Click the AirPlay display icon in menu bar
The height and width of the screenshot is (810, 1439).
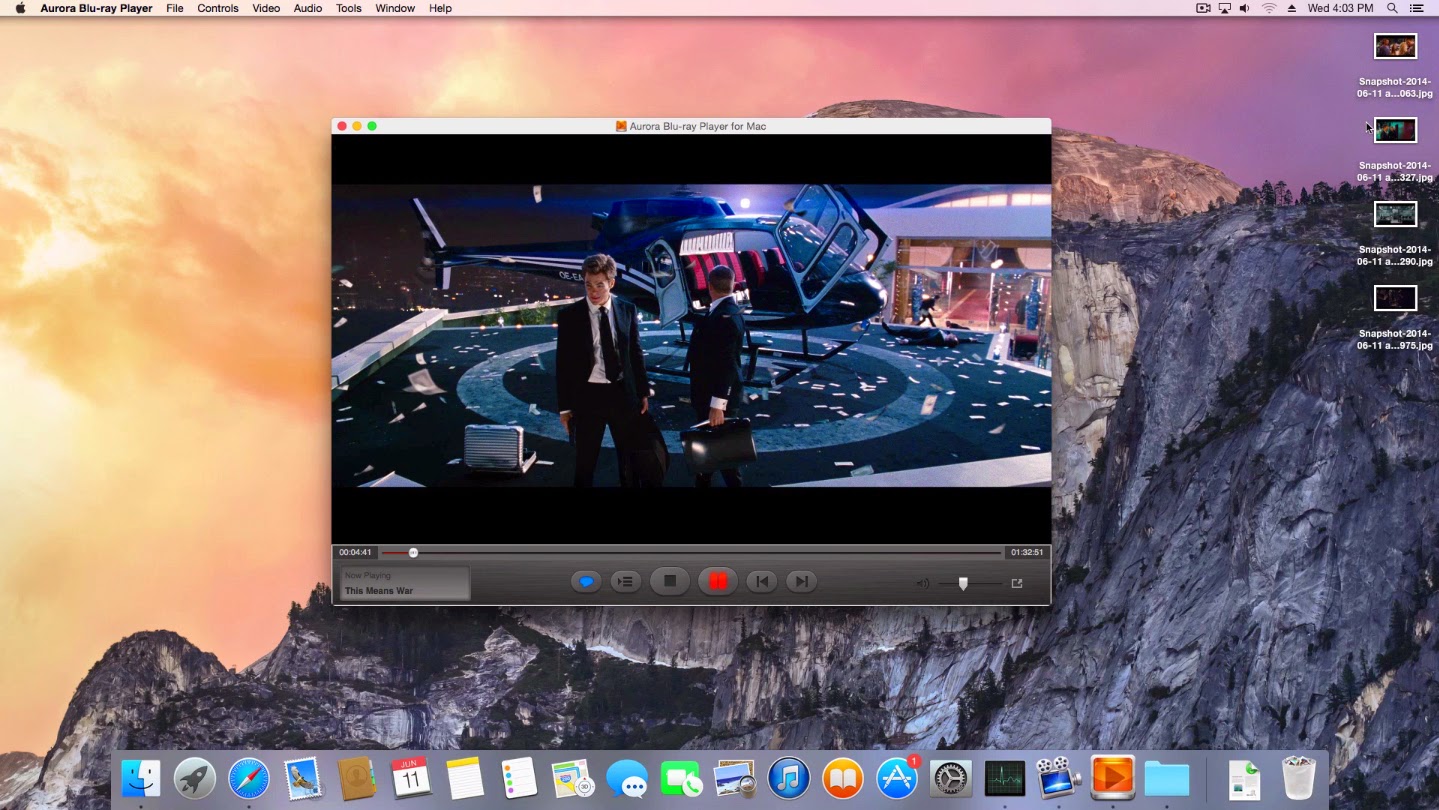(x=1225, y=8)
